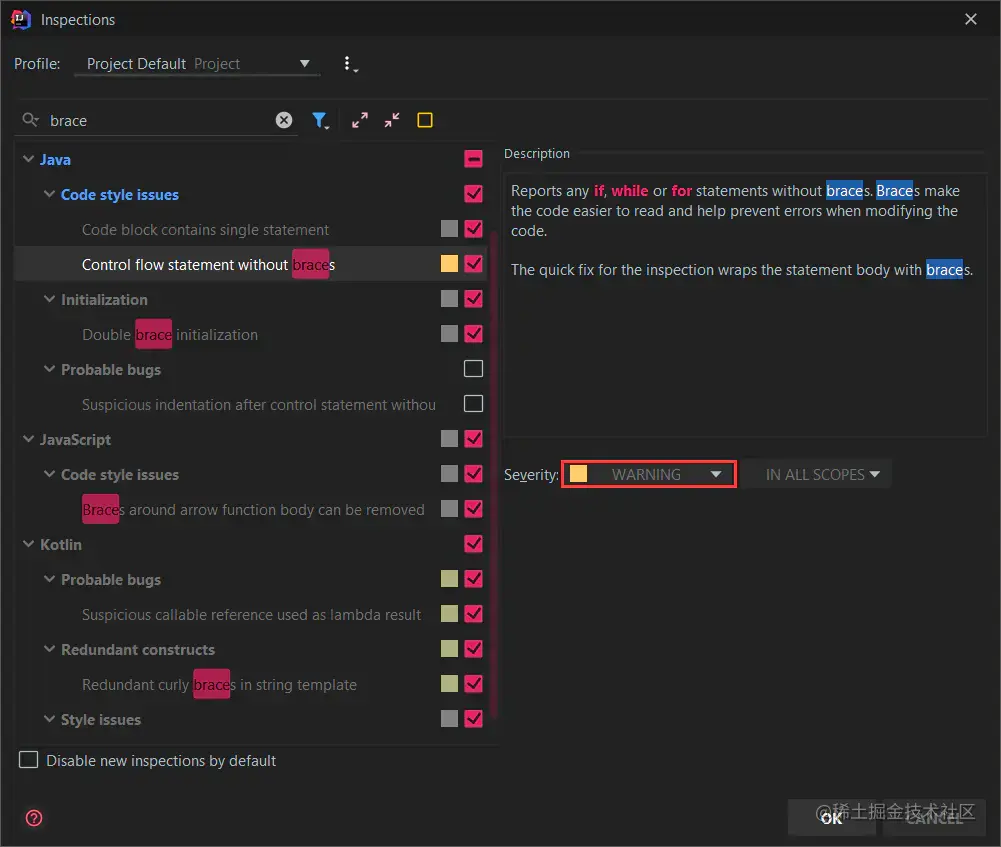Click the OK button
Screen dimensions: 1001x847
[x=831, y=818]
